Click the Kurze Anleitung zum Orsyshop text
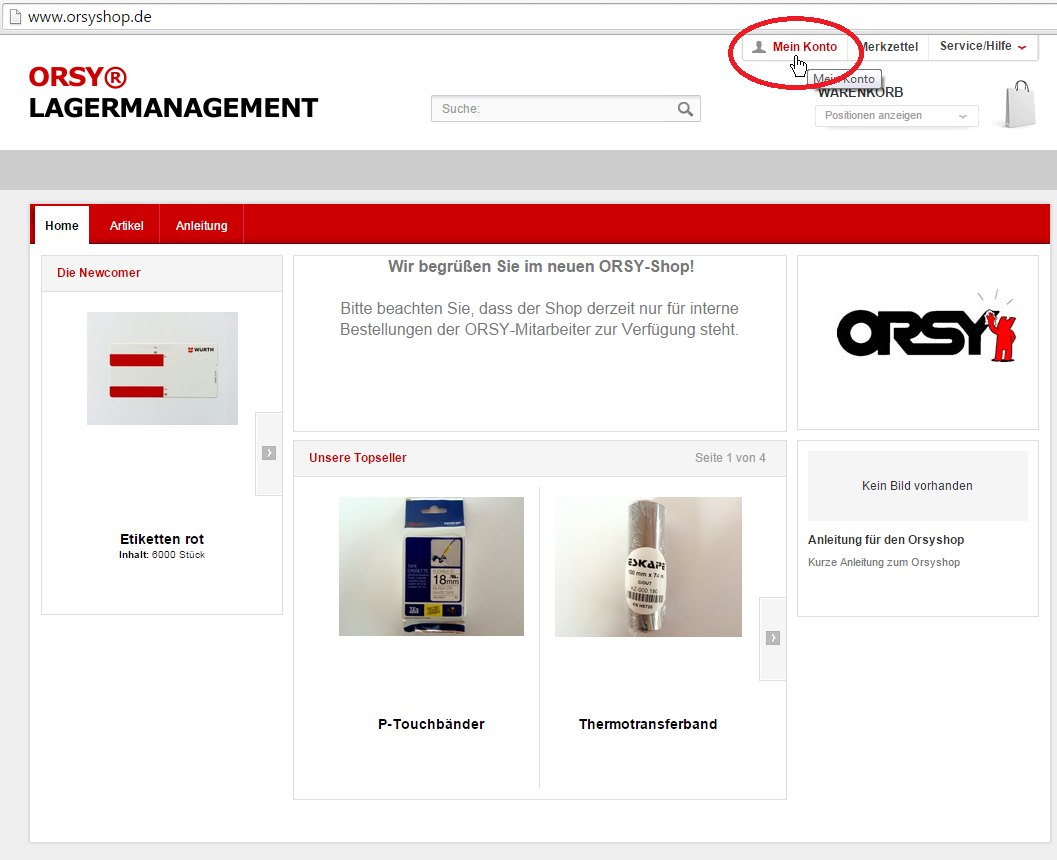 [884, 562]
